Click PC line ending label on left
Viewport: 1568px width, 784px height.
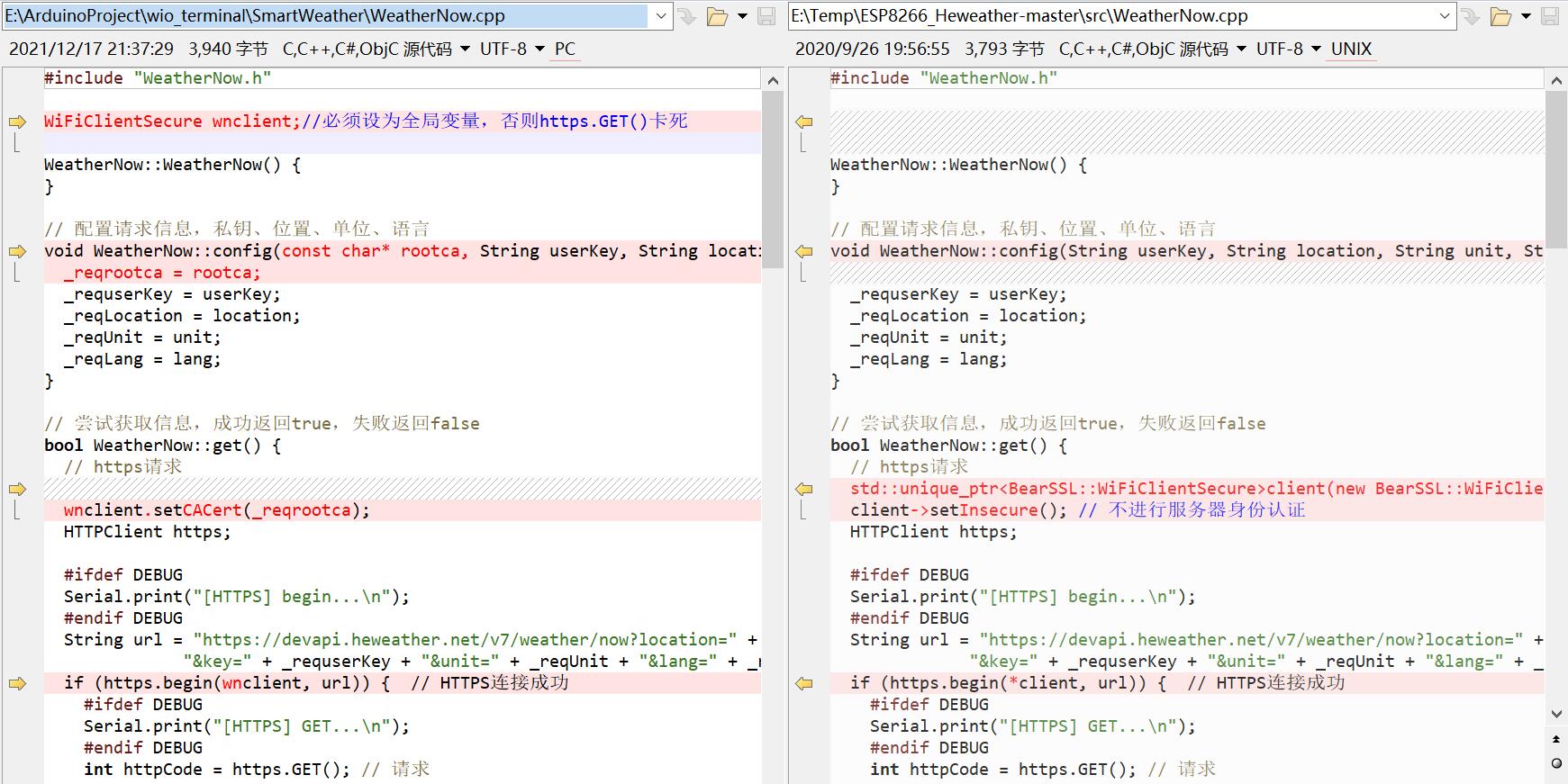[565, 50]
